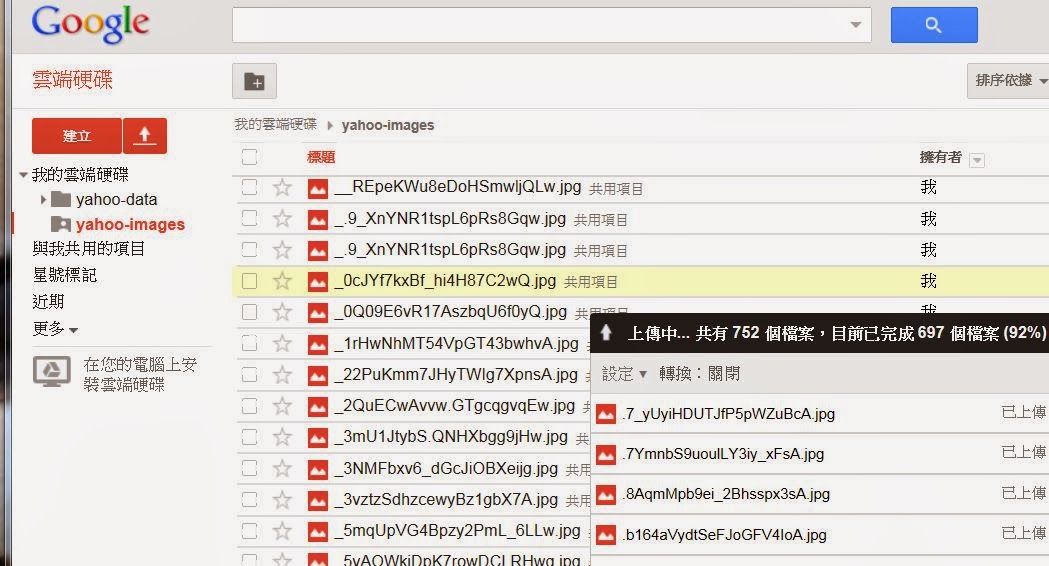
Task: Click the 轉換：關閉 conversion setting
Action: pos(699,374)
